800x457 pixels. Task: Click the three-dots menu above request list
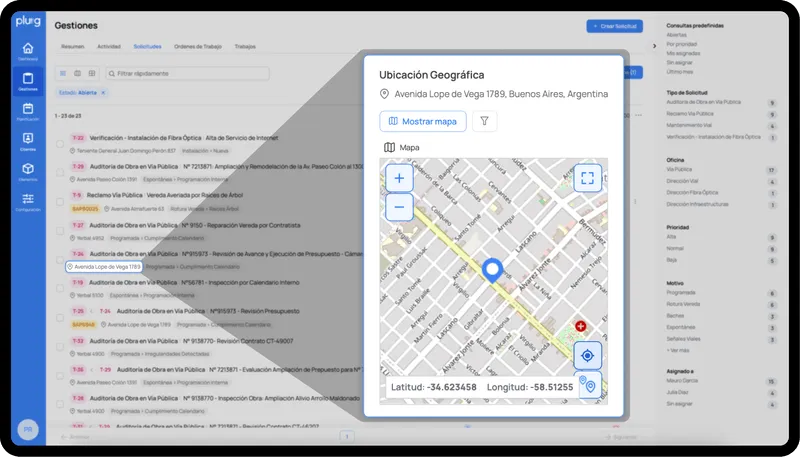(x=638, y=115)
